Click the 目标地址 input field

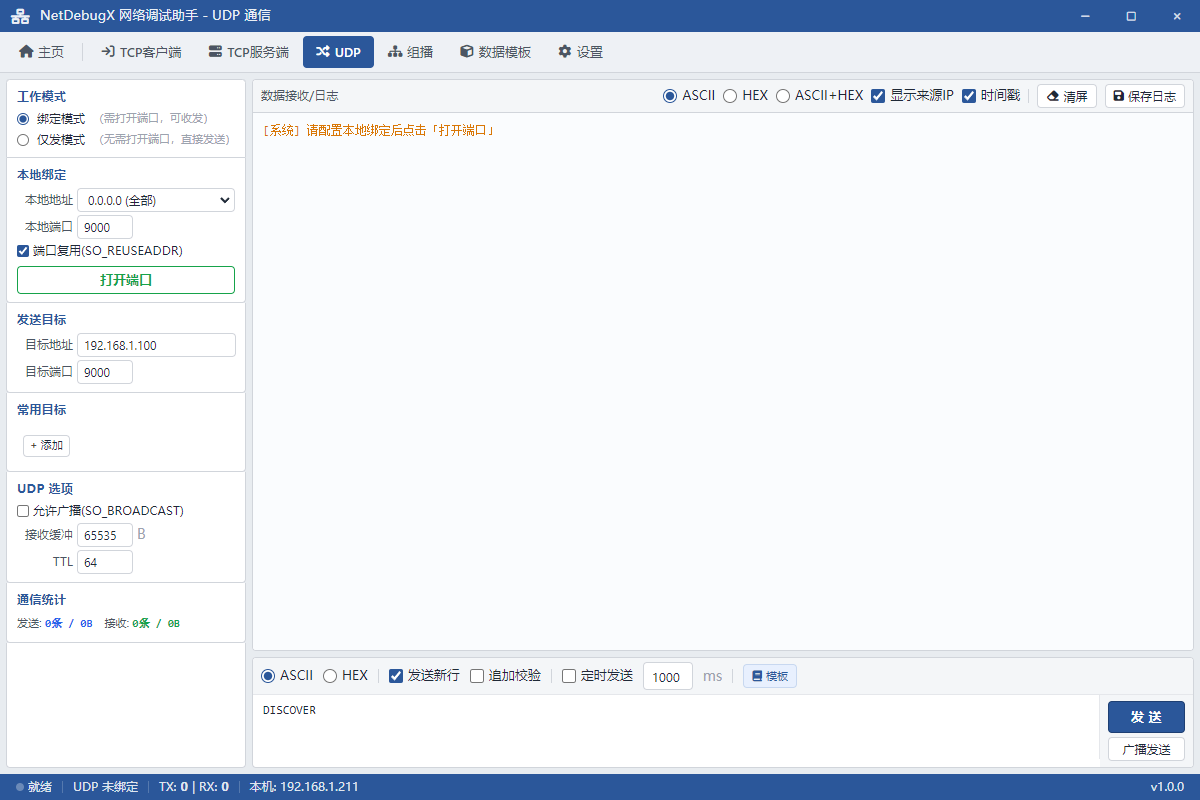tap(156, 345)
